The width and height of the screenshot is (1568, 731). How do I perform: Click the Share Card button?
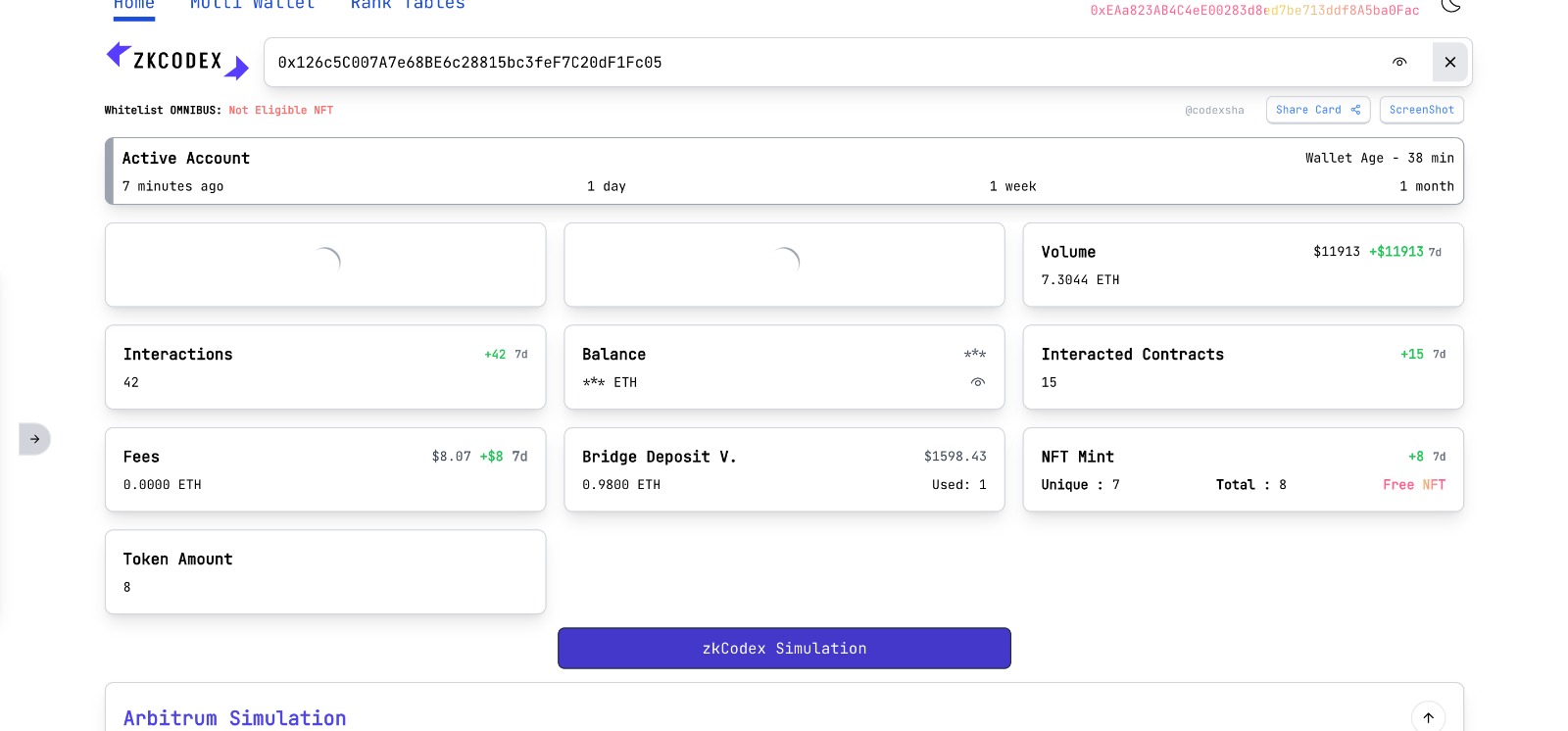[x=1318, y=110]
